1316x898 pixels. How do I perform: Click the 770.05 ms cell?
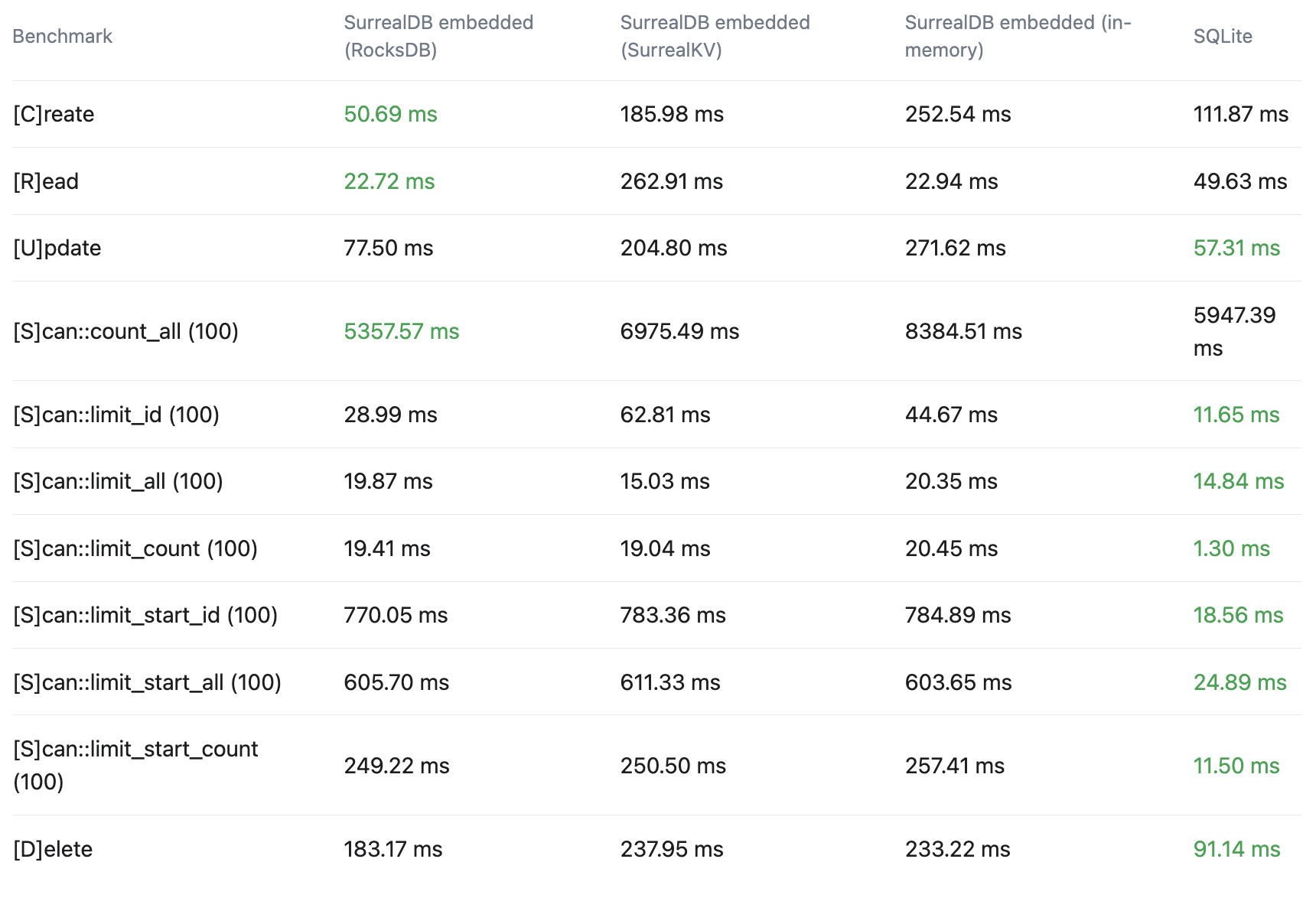point(396,615)
